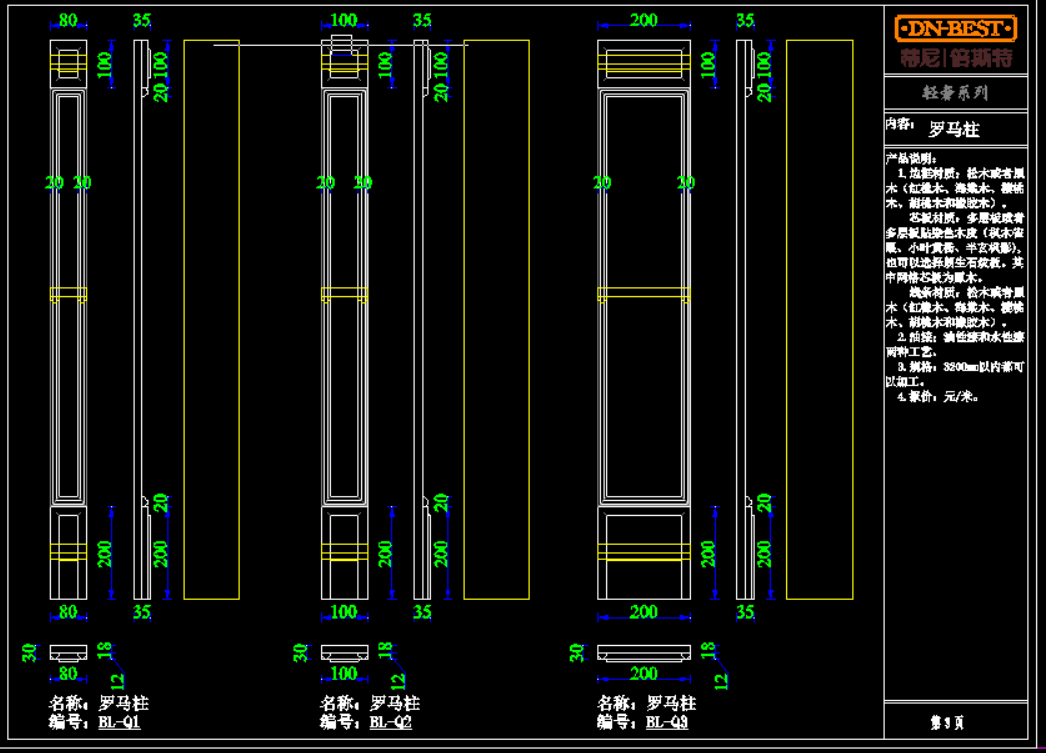Image resolution: width=1046 pixels, height=753 pixels.
Task: Pick the yellow rectangle right of BL-Q3 column
Action: tap(819, 320)
